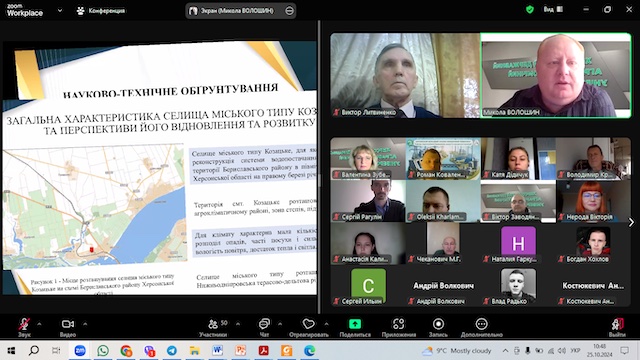
Task: Select Виктор Литвиненко's video thumbnail
Action: (405, 76)
